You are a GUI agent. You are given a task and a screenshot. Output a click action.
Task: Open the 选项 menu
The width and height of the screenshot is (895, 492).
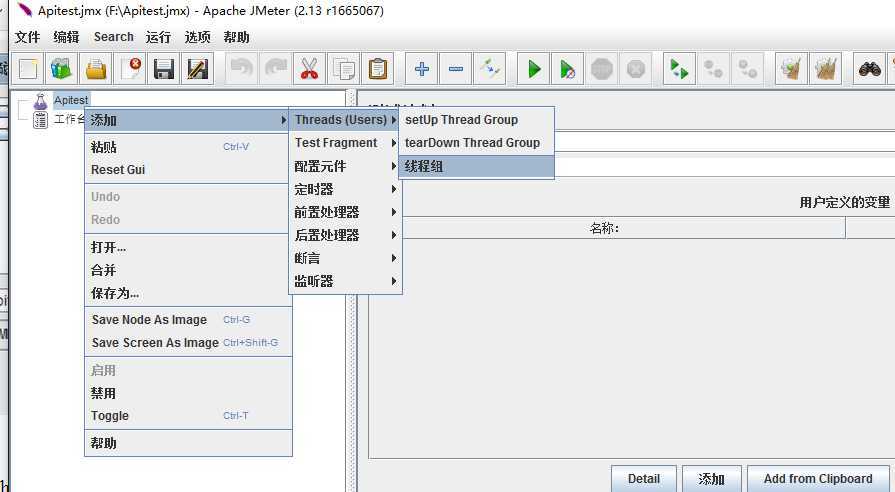tap(197, 37)
